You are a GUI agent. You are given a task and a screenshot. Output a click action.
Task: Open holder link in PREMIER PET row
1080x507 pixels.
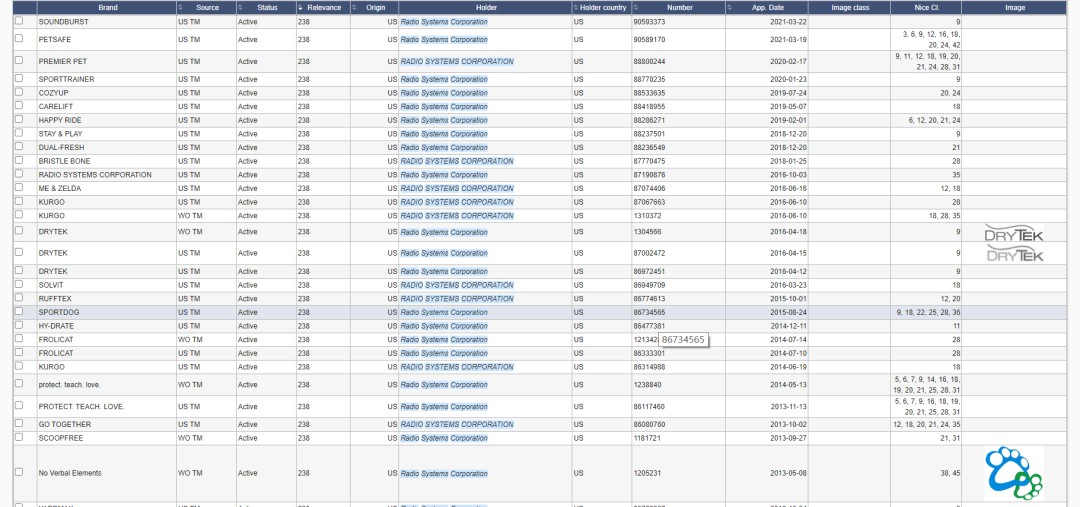point(457,61)
